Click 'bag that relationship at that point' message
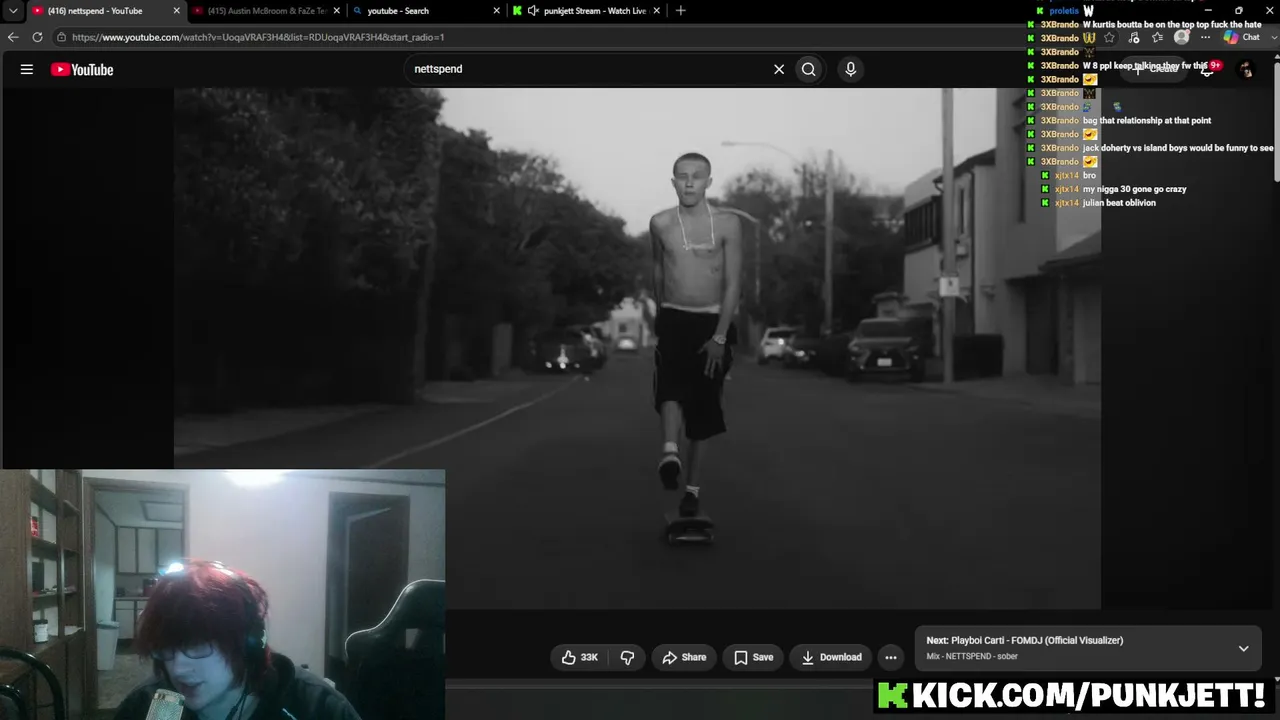Image resolution: width=1280 pixels, height=720 pixels. coord(1147,121)
